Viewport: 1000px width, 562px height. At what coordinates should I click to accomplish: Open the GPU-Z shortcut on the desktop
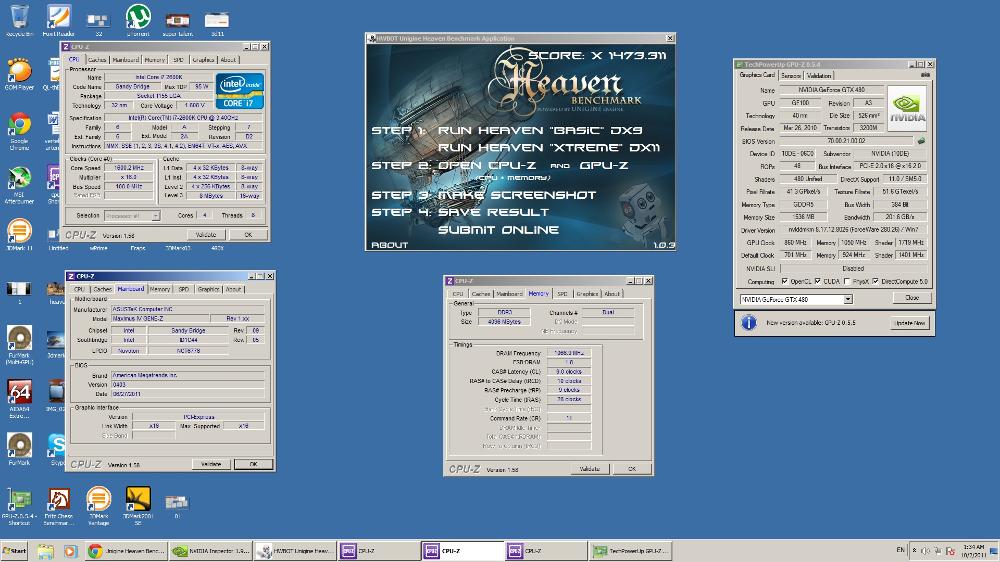(x=19, y=506)
